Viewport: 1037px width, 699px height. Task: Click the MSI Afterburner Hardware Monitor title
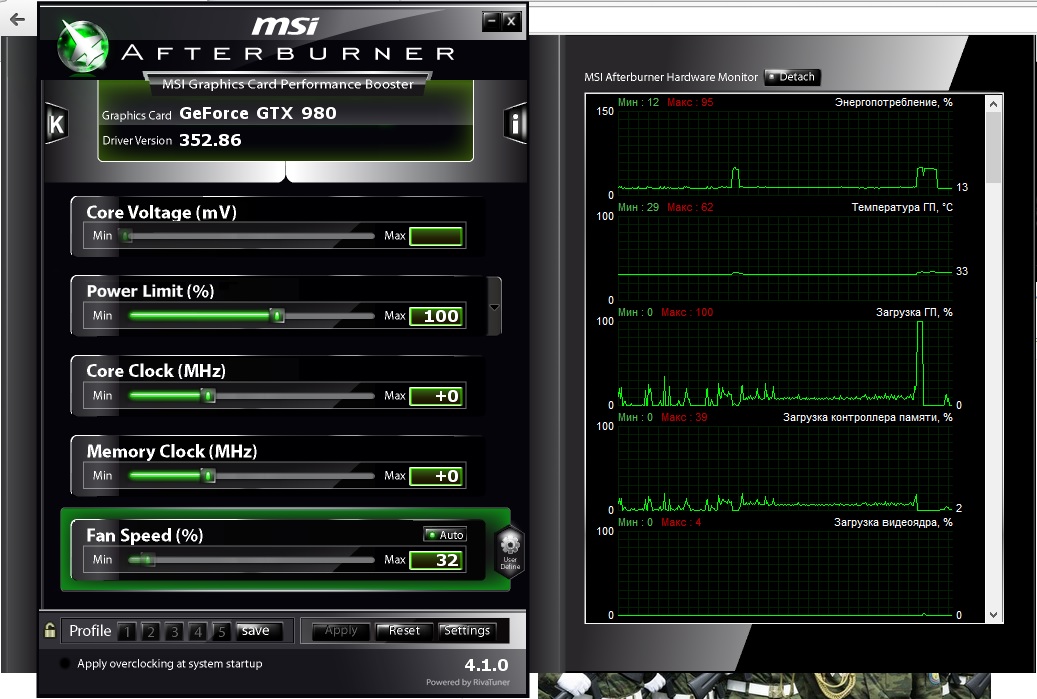coord(671,77)
